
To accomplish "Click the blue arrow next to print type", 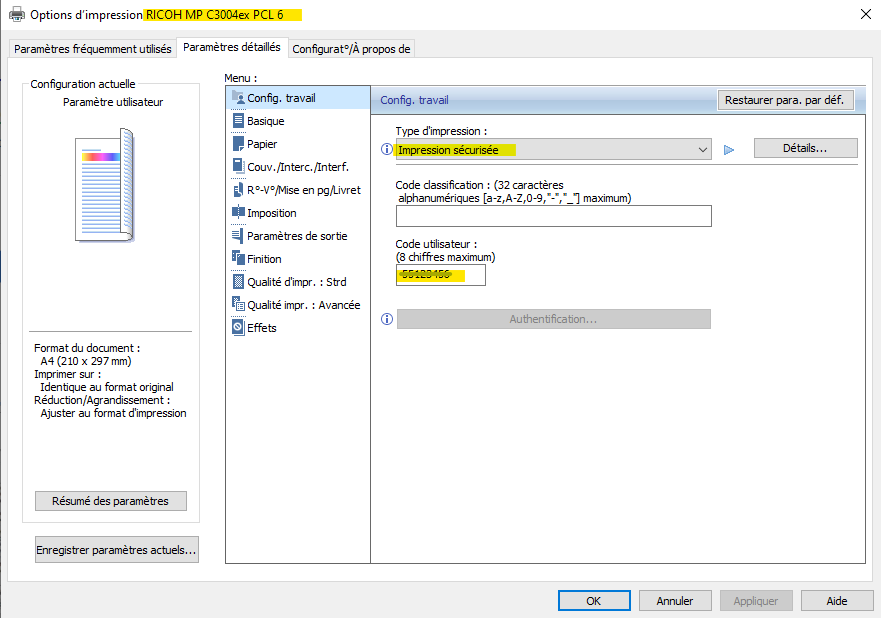I will coord(729,150).
